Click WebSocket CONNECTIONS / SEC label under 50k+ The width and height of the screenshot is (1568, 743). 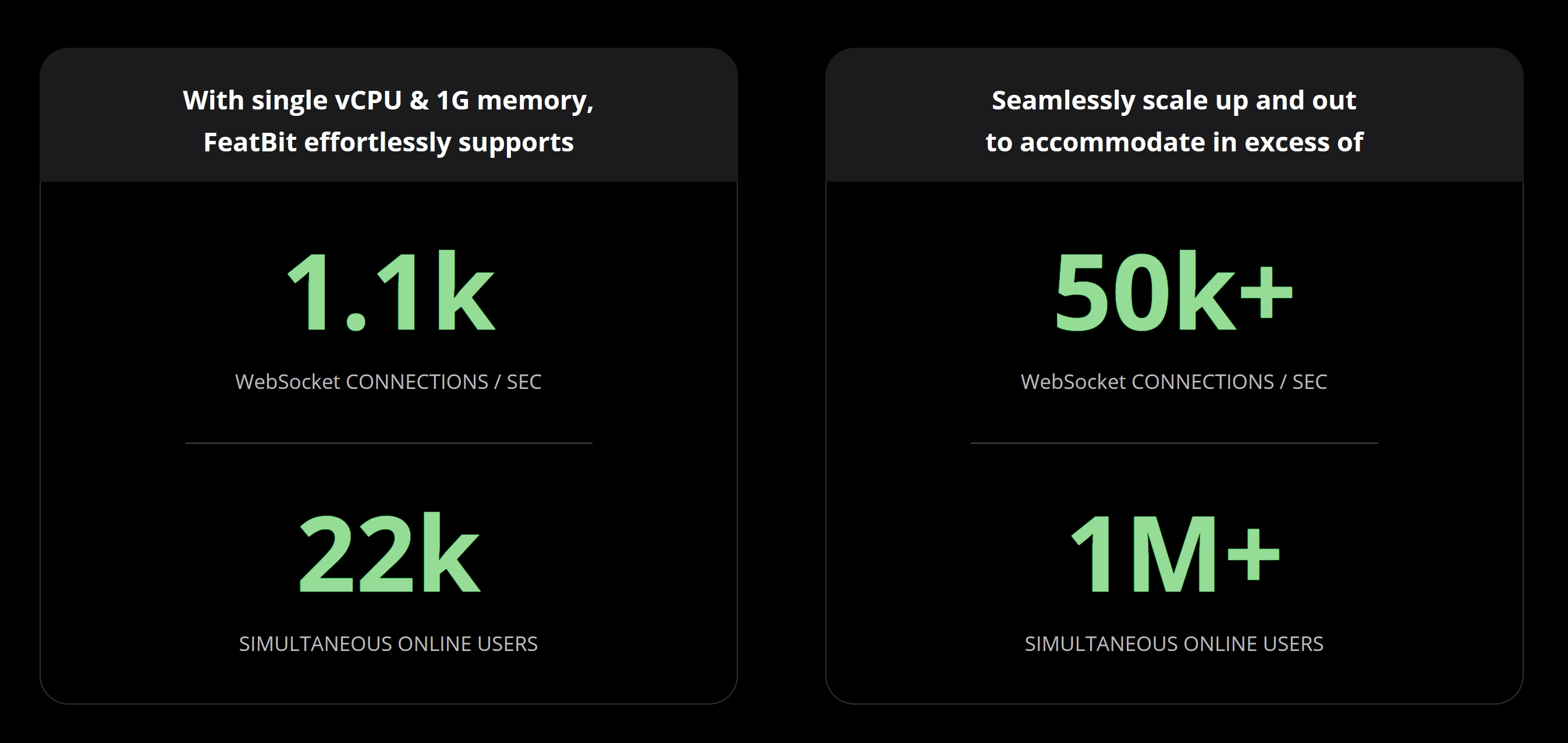pyautogui.click(x=1174, y=382)
